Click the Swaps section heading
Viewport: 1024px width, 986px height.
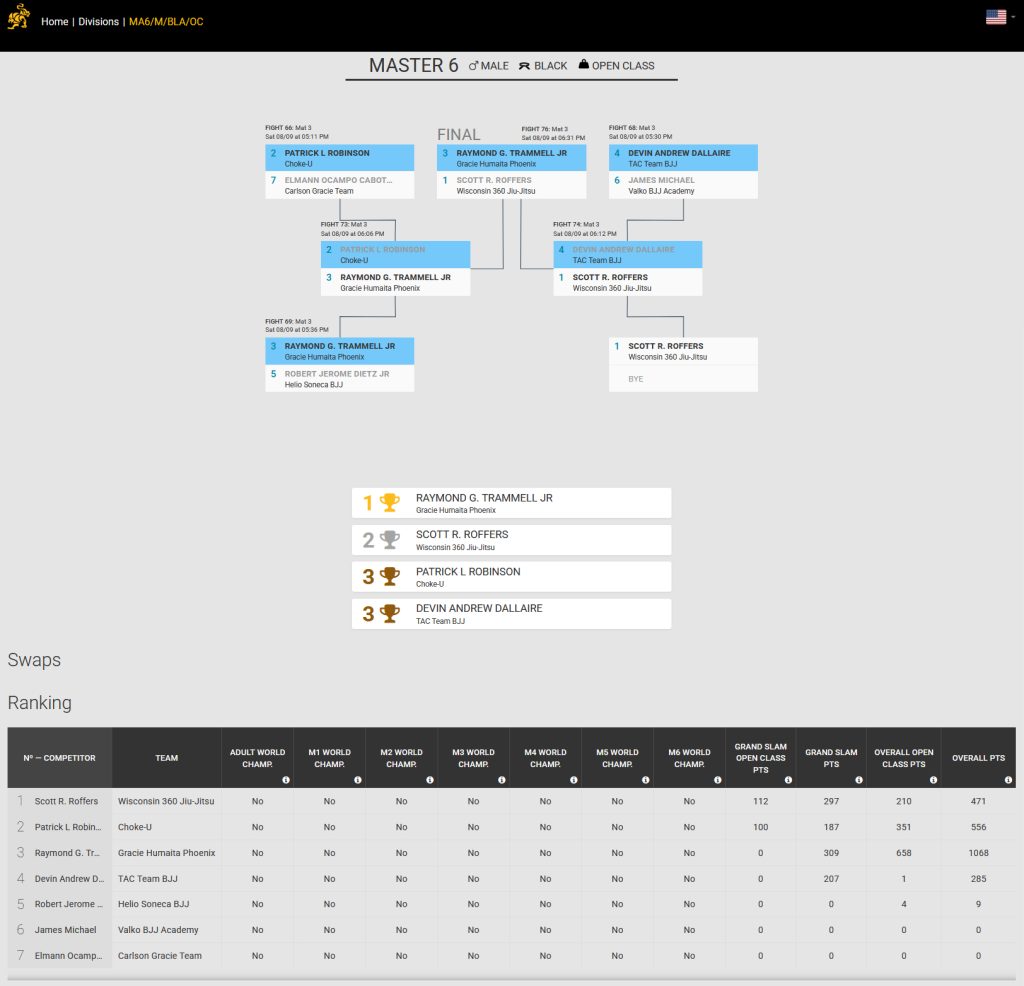(x=34, y=660)
